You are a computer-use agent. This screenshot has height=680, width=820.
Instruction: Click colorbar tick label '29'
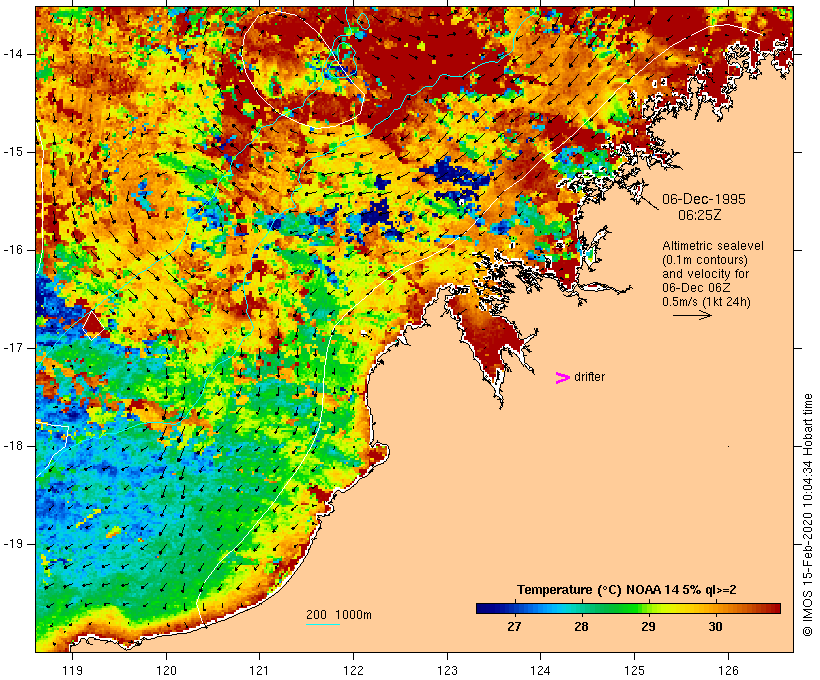coord(648,626)
